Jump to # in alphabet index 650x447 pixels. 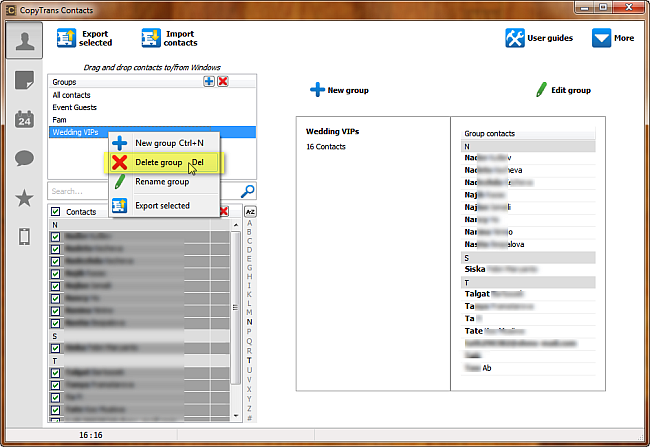coord(250,418)
